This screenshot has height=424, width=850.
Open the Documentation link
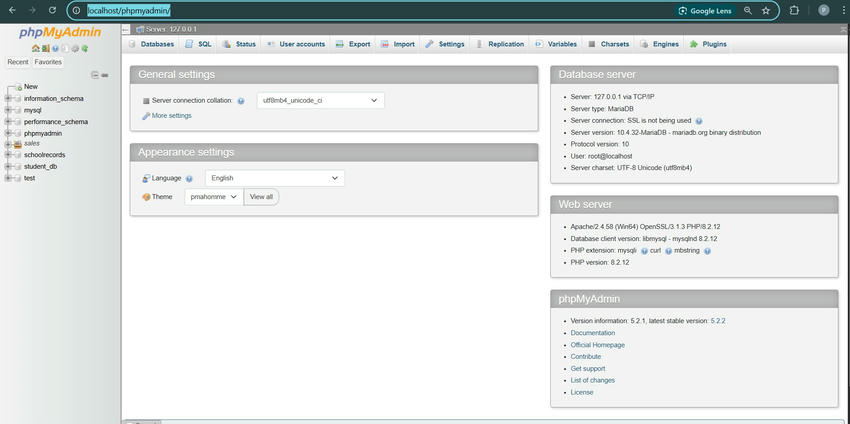pos(593,333)
